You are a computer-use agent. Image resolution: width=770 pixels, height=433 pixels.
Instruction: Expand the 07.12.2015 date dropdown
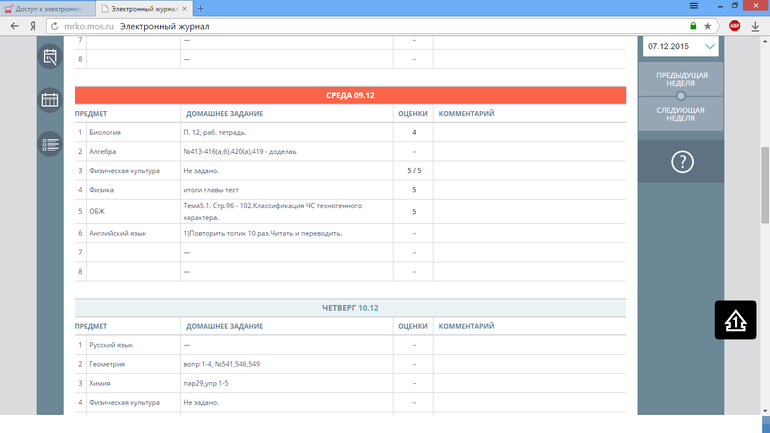click(710, 46)
